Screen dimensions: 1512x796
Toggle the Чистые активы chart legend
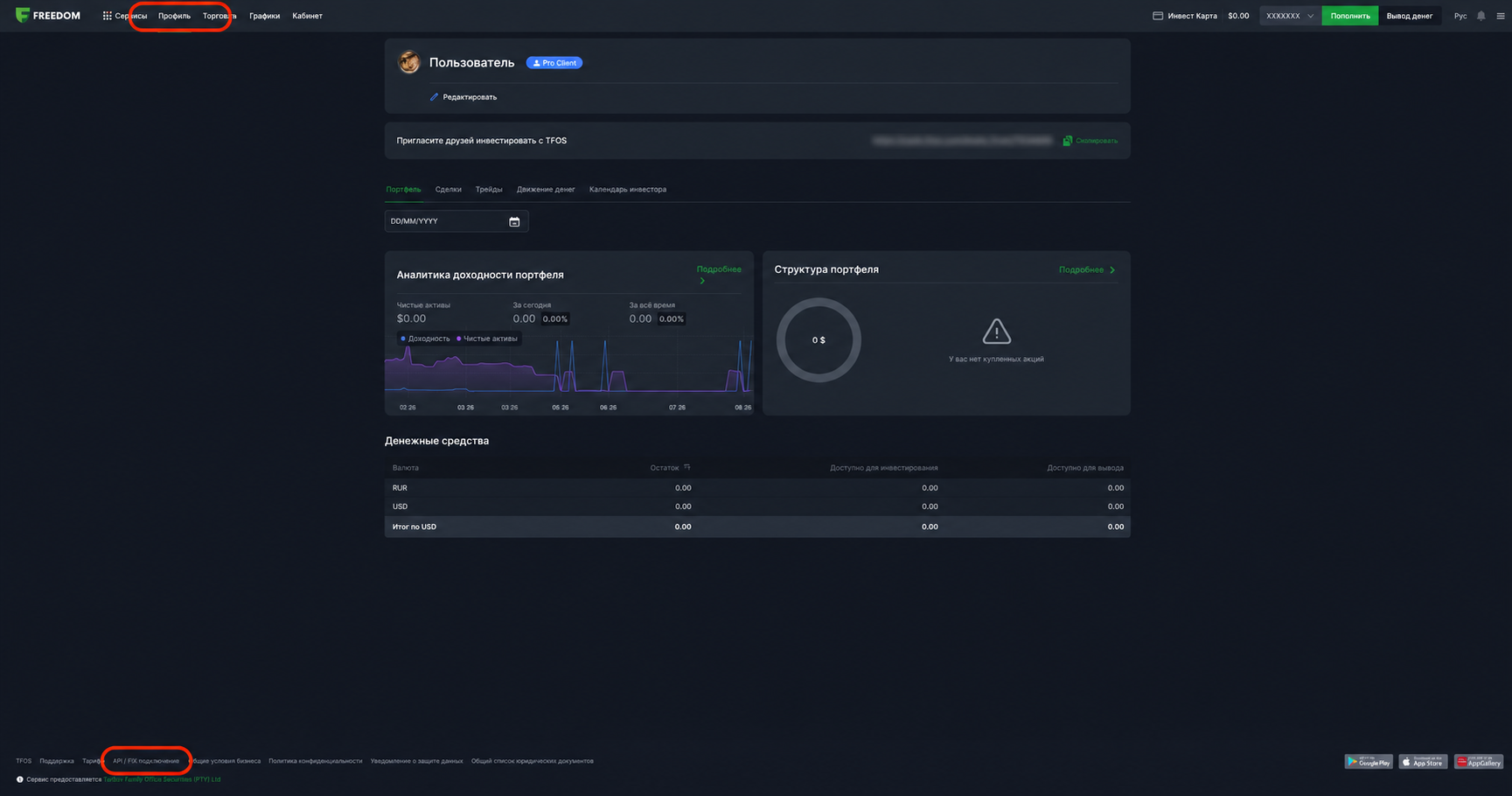tap(486, 339)
